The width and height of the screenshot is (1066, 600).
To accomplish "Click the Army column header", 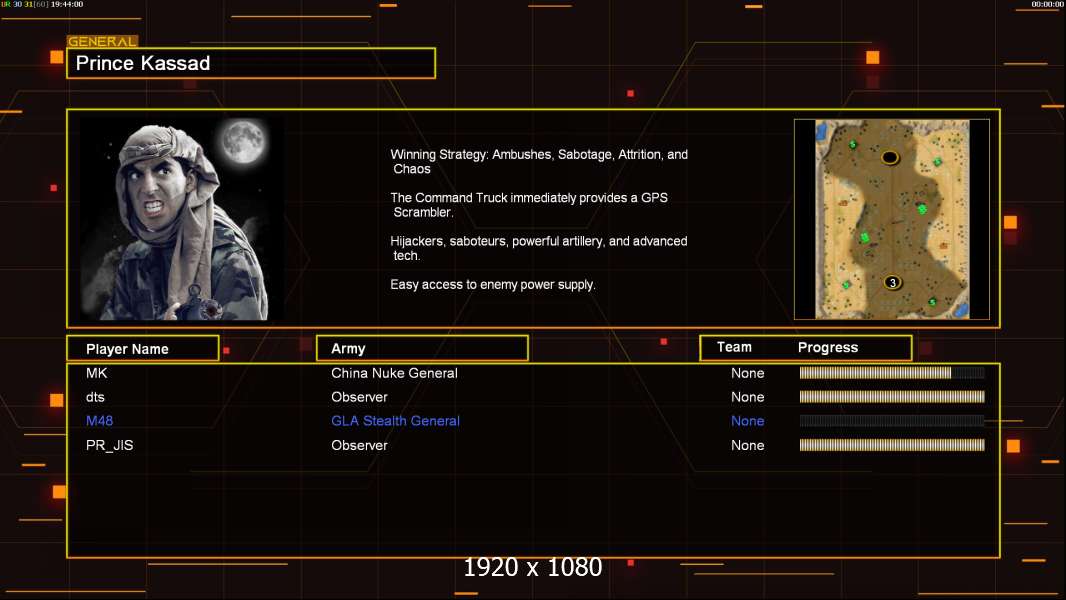I will tap(422, 349).
